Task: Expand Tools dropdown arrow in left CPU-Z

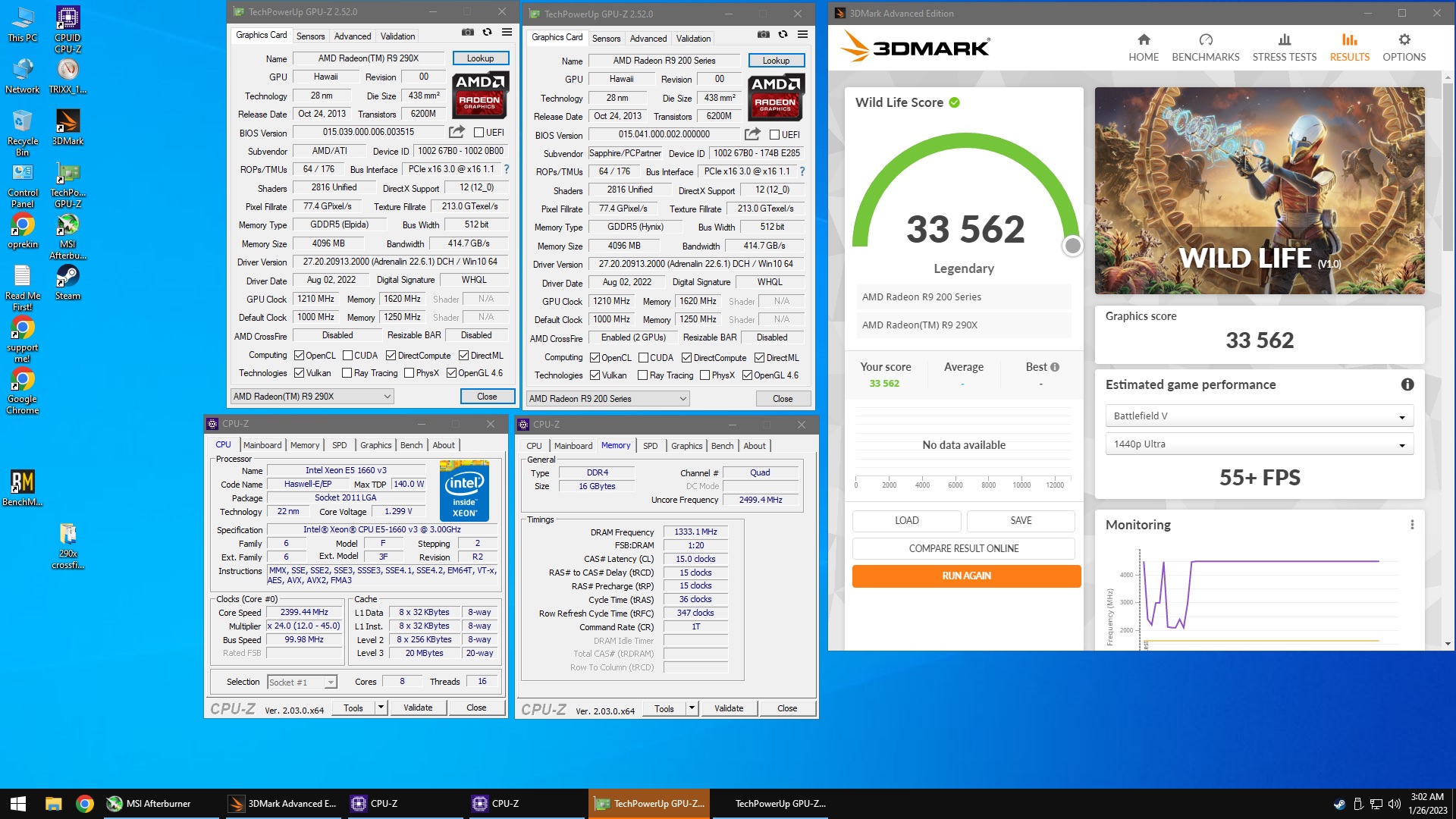Action: point(381,708)
